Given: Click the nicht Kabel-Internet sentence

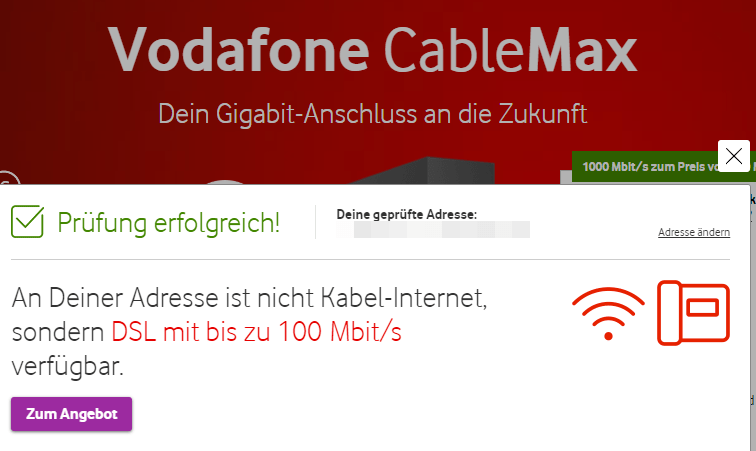Looking at the screenshot, I should pyautogui.click(x=249, y=298).
